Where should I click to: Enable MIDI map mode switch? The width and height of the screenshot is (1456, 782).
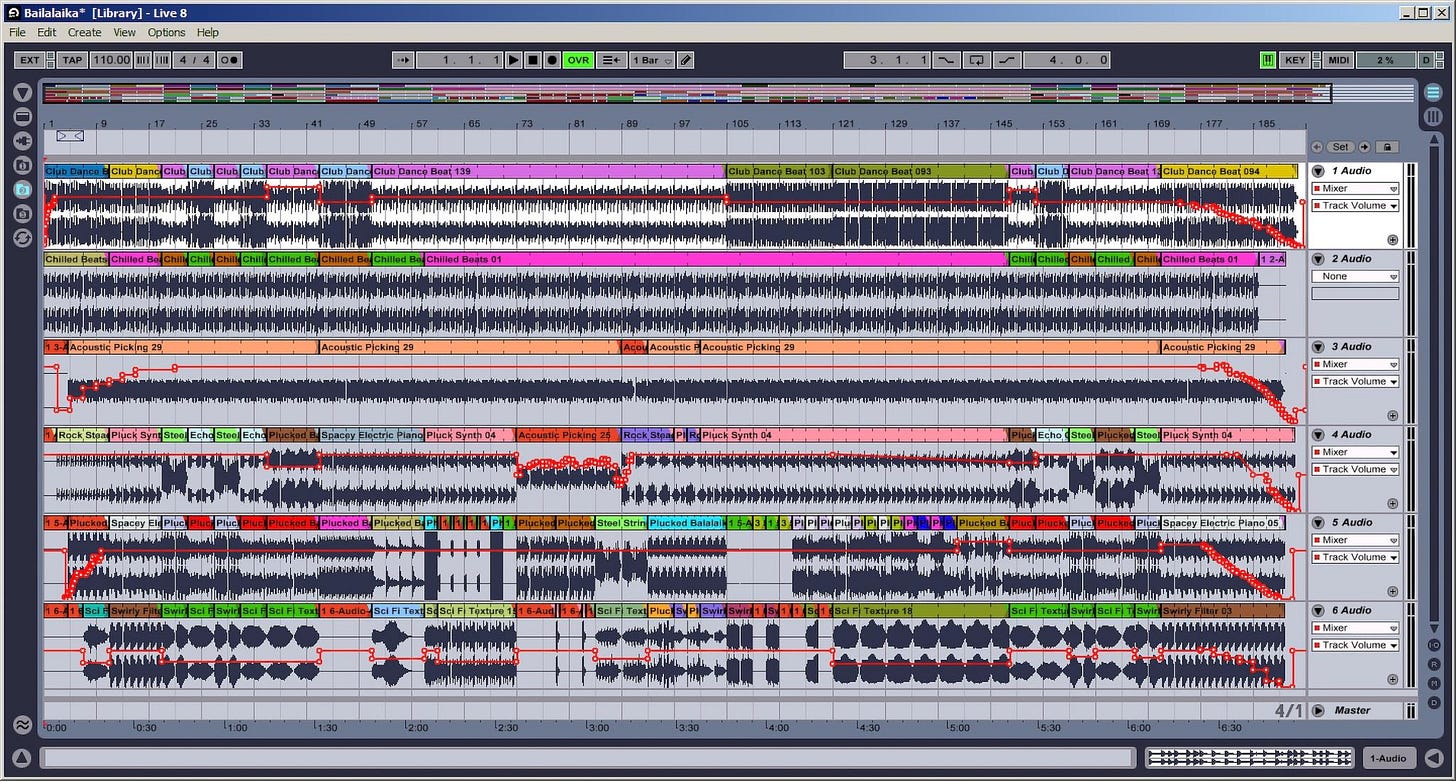pyautogui.click(x=1338, y=60)
